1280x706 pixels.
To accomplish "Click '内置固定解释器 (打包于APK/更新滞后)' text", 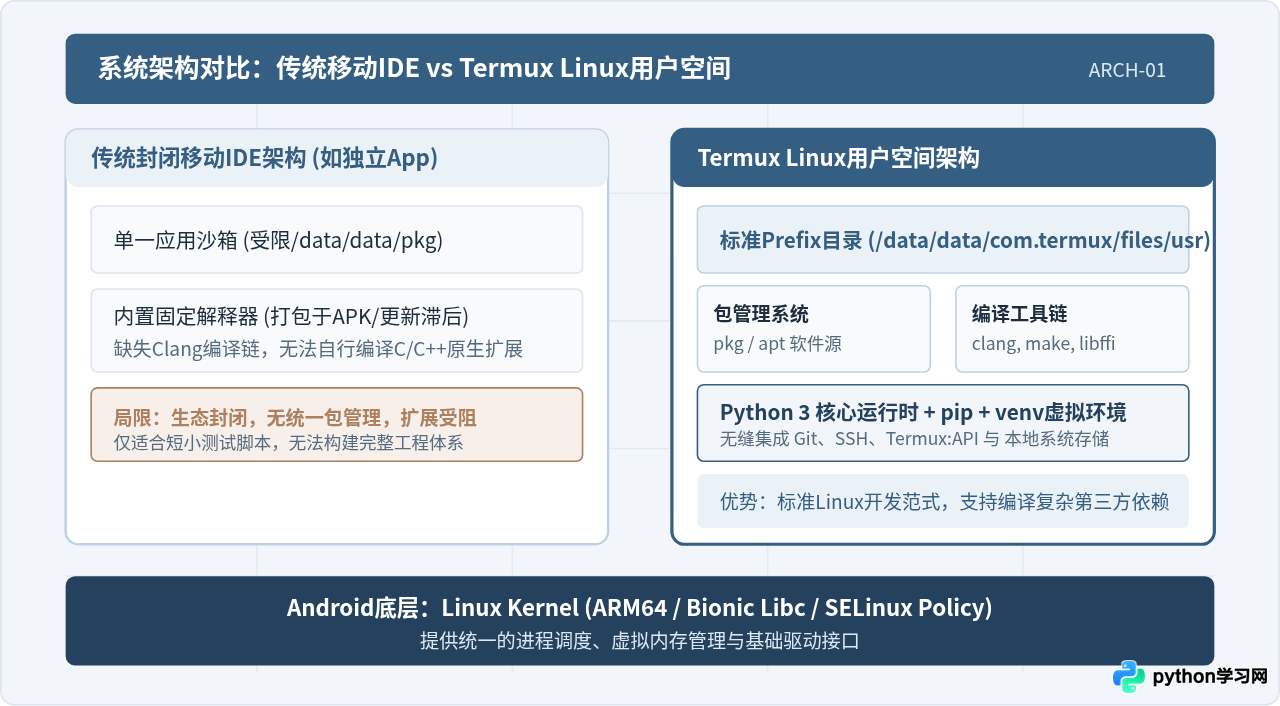I will click(291, 317).
